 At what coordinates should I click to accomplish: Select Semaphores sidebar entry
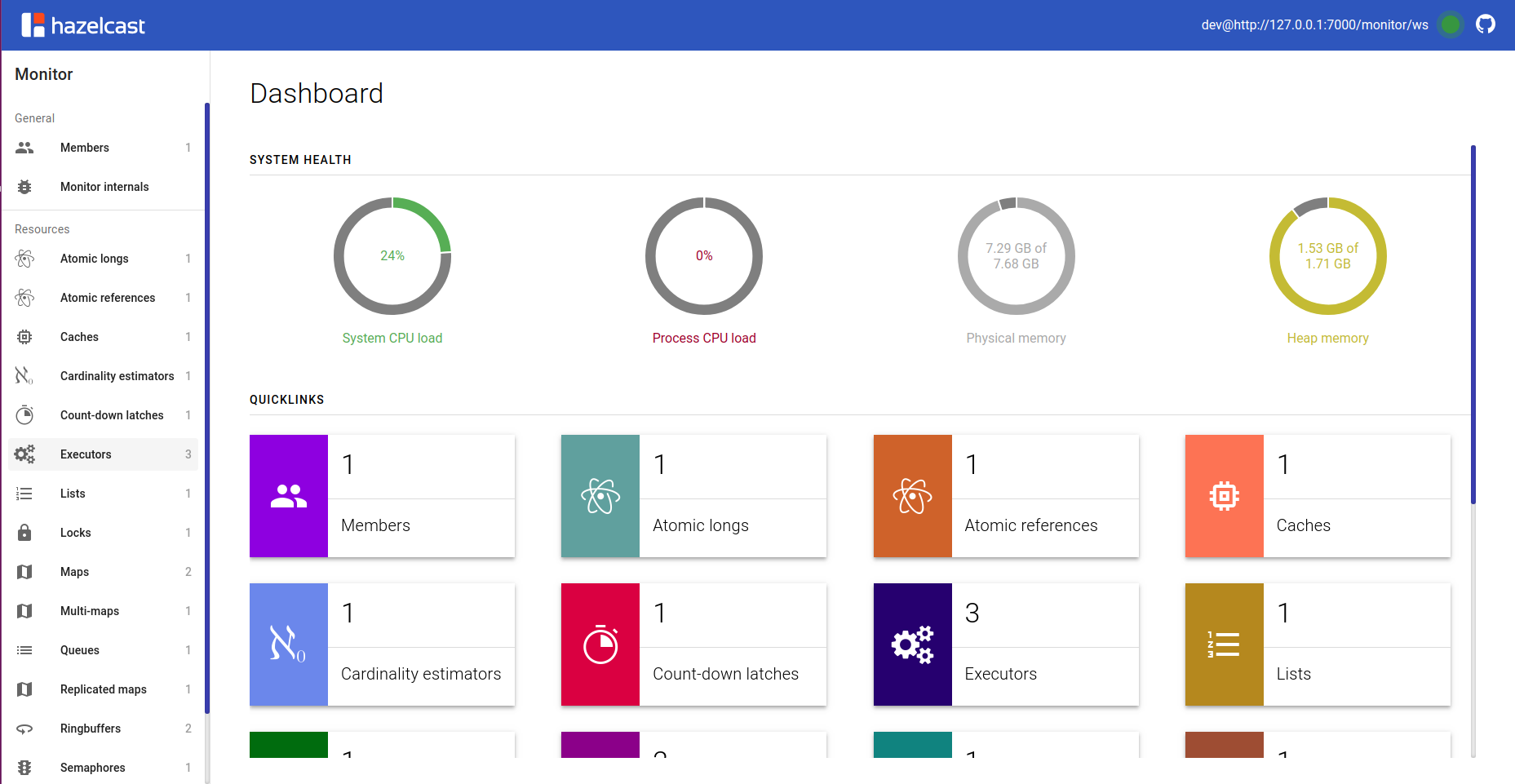[103, 768]
